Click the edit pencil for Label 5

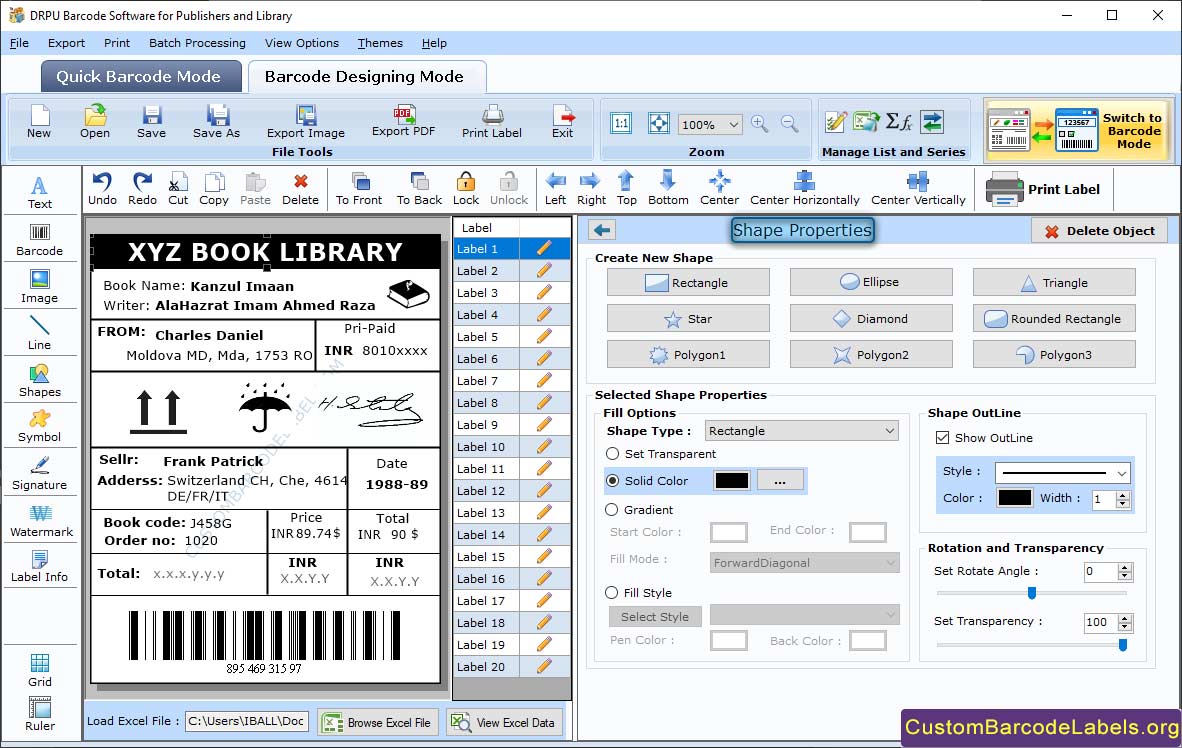pos(544,336)
